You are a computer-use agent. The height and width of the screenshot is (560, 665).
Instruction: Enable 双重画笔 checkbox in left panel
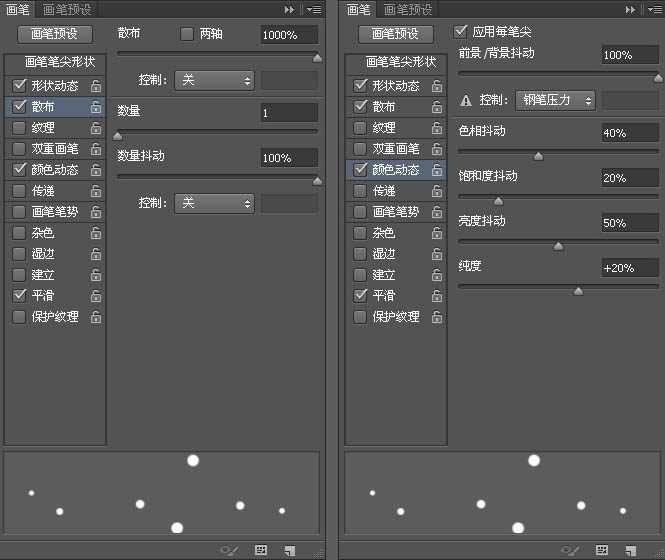tap(20, 148)
